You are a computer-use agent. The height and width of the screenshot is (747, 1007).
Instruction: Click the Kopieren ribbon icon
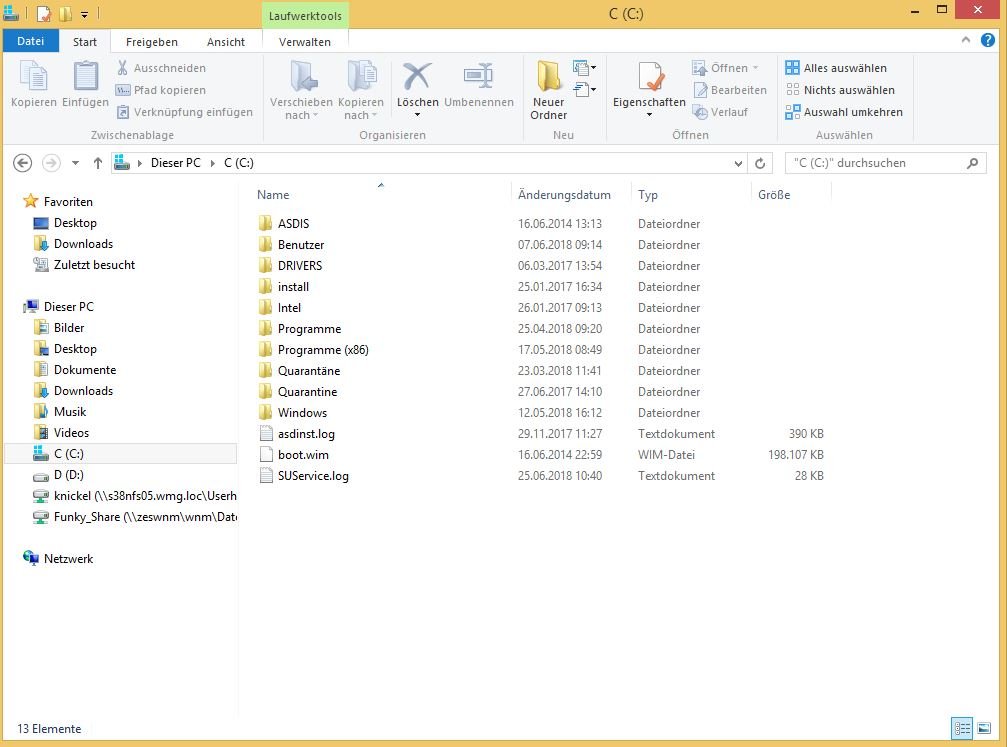pyautogui.click(x=33, y=76)
